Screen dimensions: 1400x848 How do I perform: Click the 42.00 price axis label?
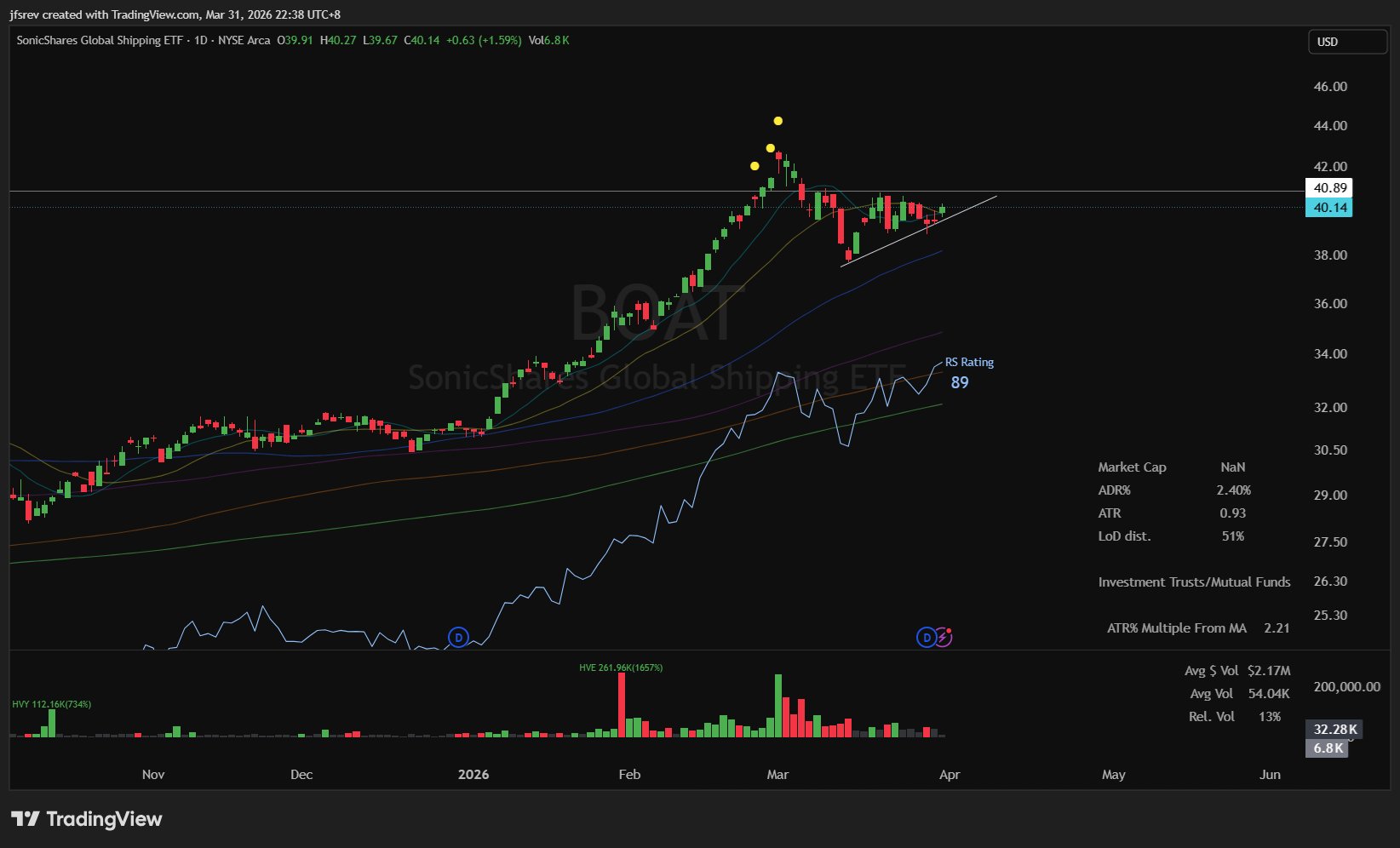click(1330, 166)
